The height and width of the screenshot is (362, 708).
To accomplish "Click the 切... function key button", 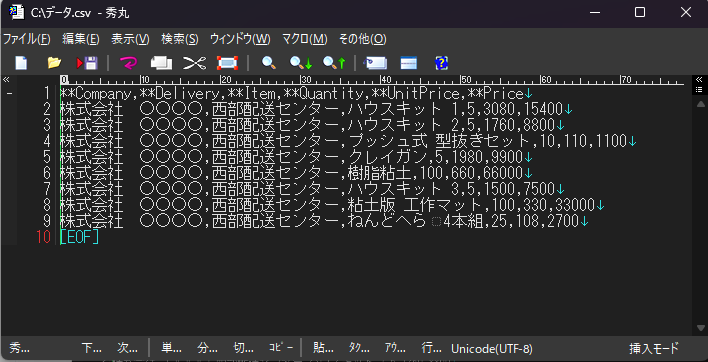I will (243, 348).
